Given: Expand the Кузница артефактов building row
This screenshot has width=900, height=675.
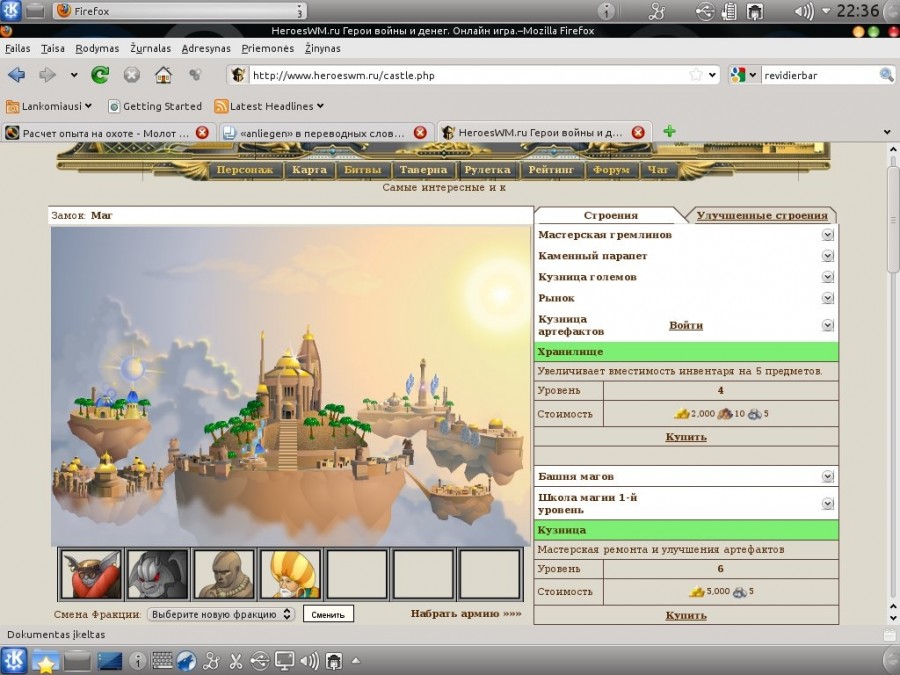Looking at the screenshot, I should 827,325.
